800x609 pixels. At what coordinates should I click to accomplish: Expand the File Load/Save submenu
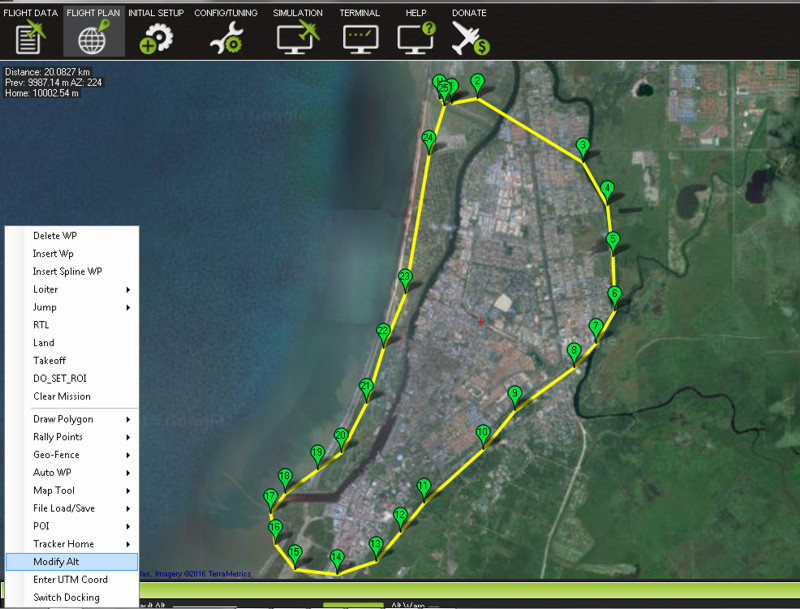71,508
